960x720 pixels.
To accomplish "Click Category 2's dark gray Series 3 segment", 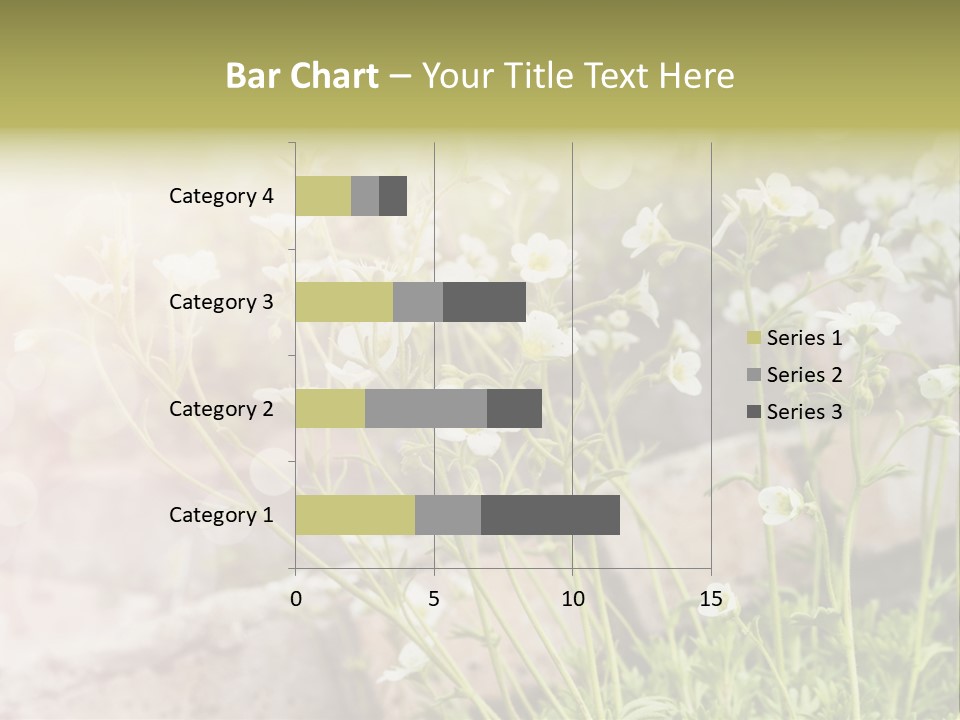I will click(514, 408).
